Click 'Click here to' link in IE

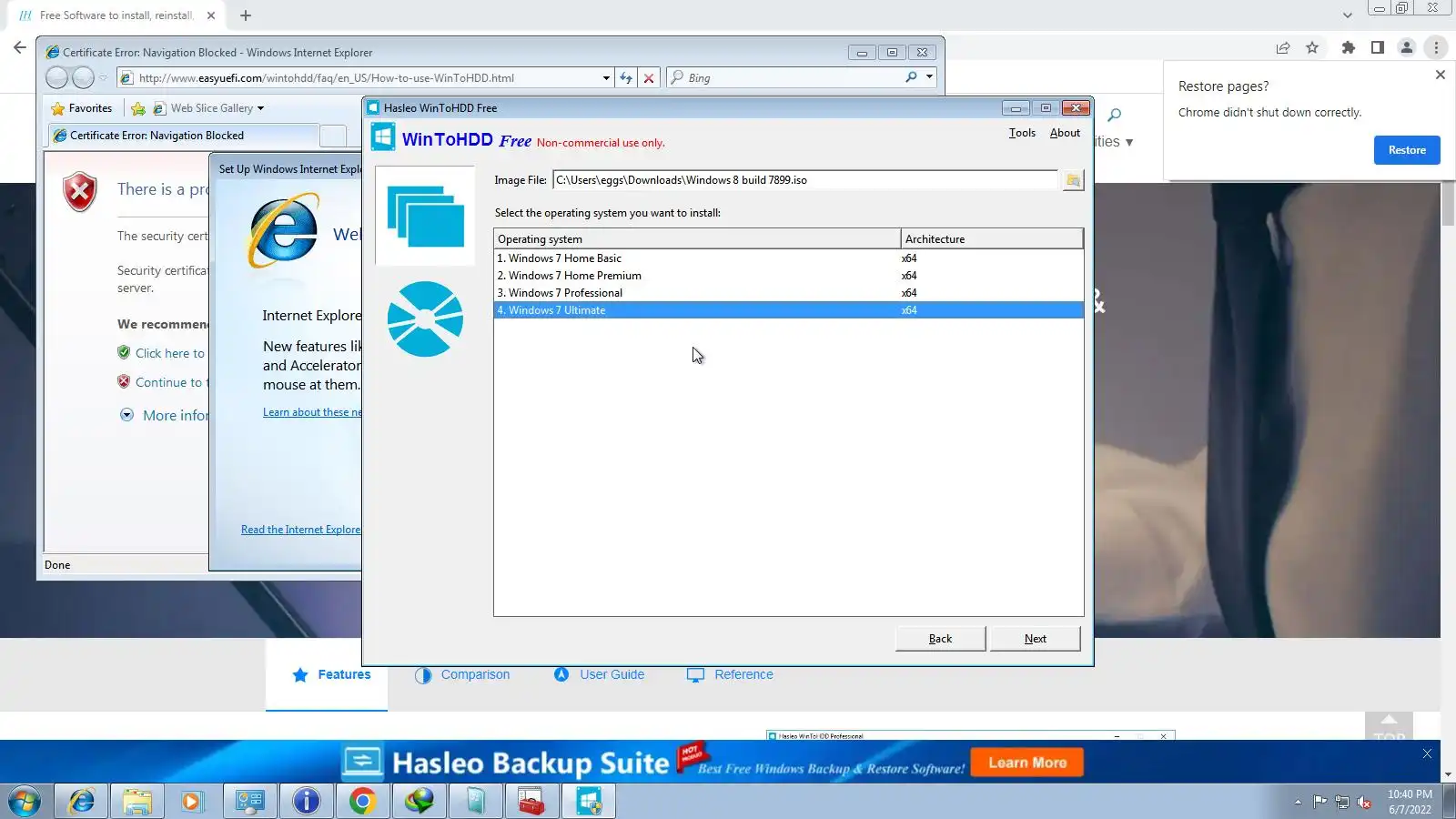170,354
